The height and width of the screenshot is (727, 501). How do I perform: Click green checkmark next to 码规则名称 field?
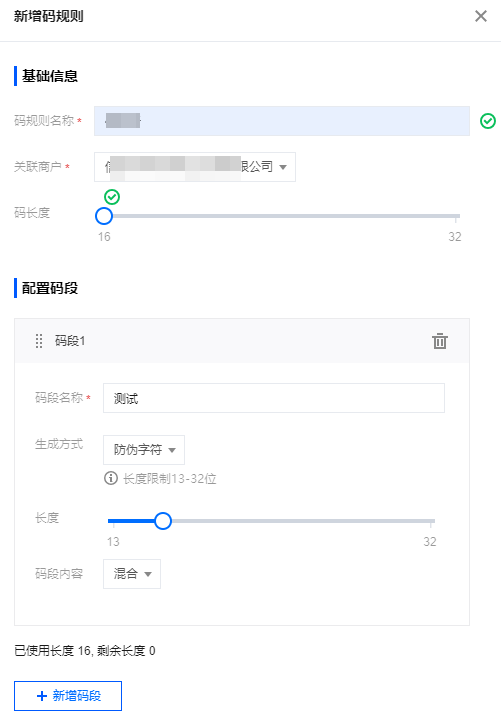point(488,121)
